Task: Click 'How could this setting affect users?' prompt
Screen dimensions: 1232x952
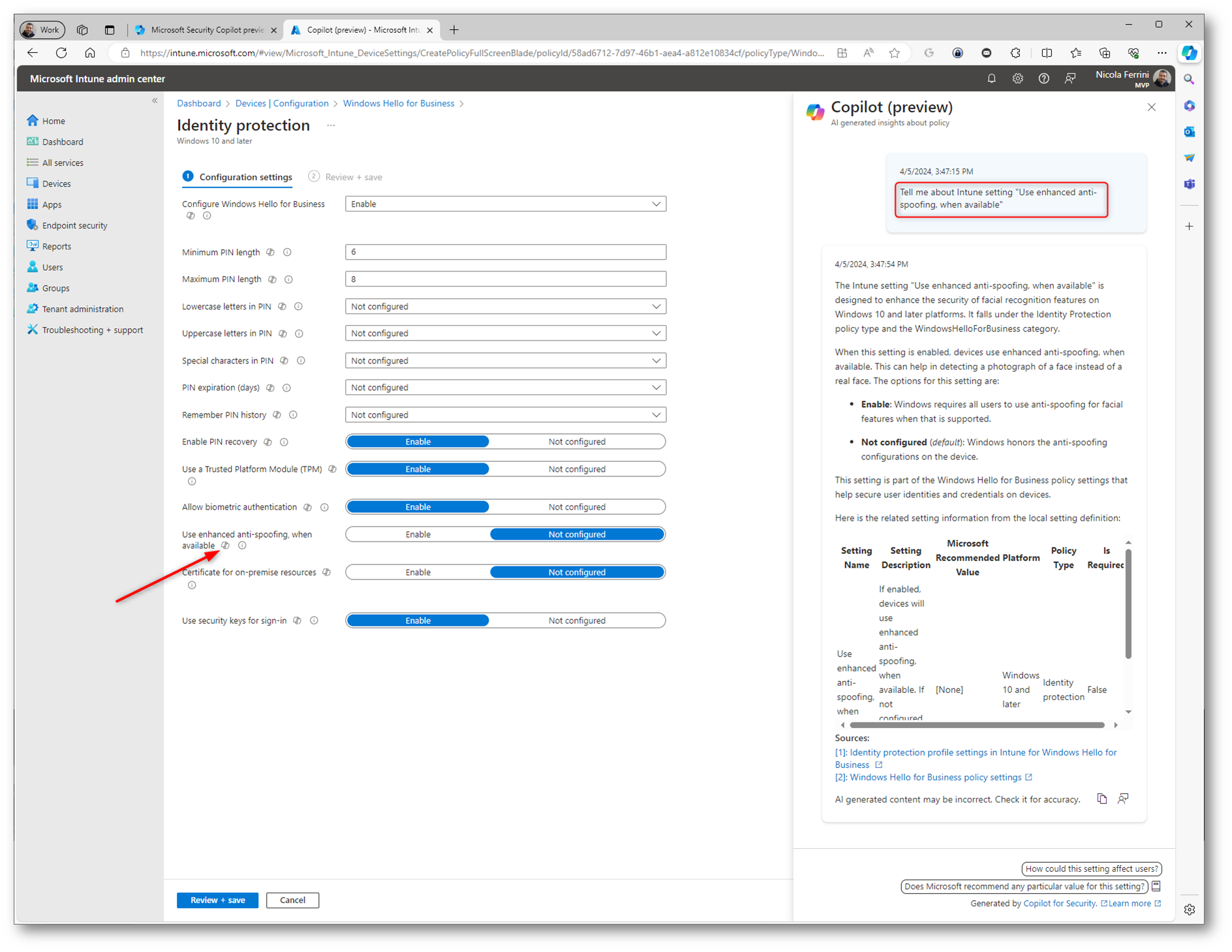Action: coord(1091,868)
